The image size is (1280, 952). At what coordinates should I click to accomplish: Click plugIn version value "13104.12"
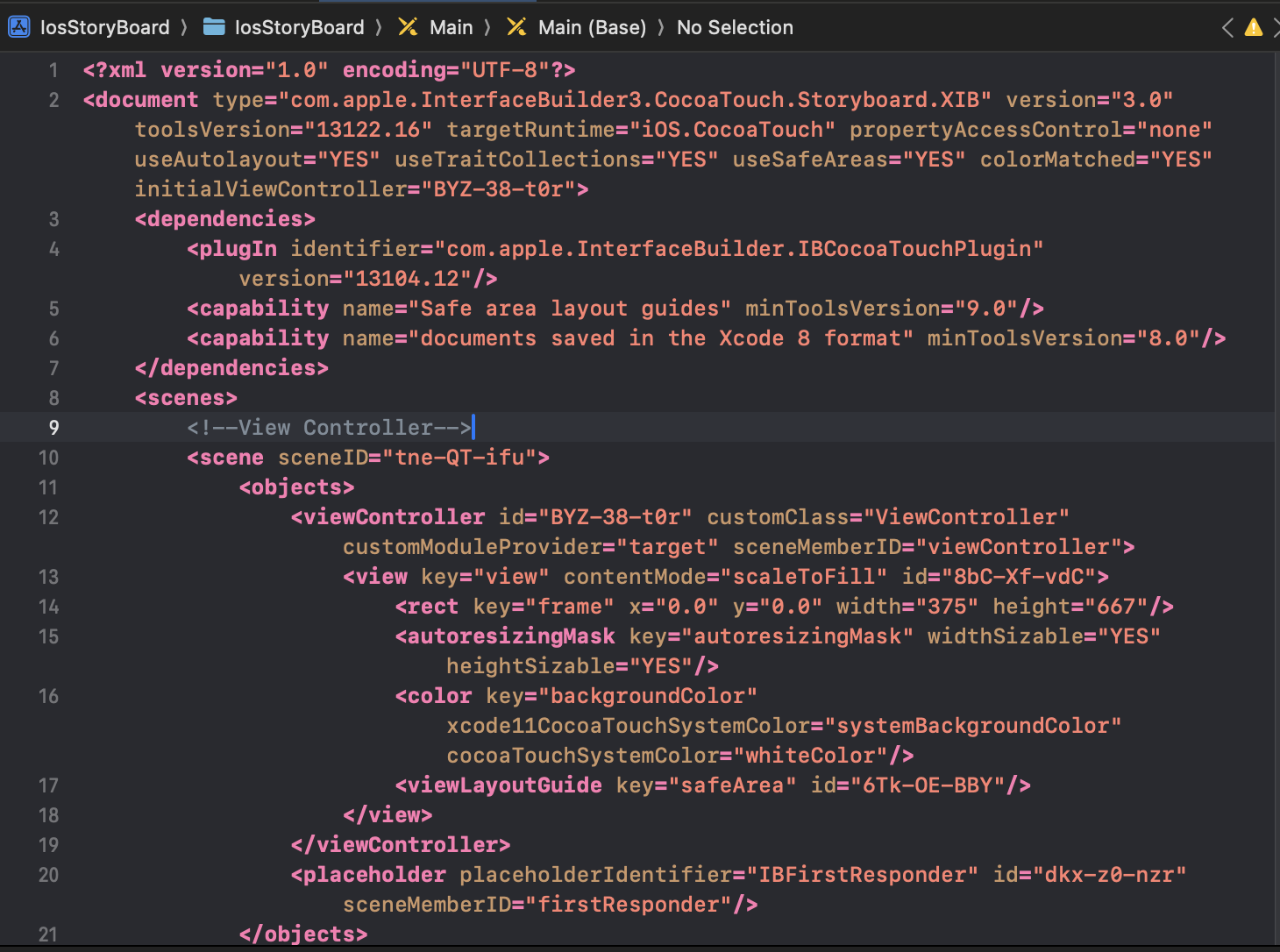pyautogui.click(x=407, y=279)
